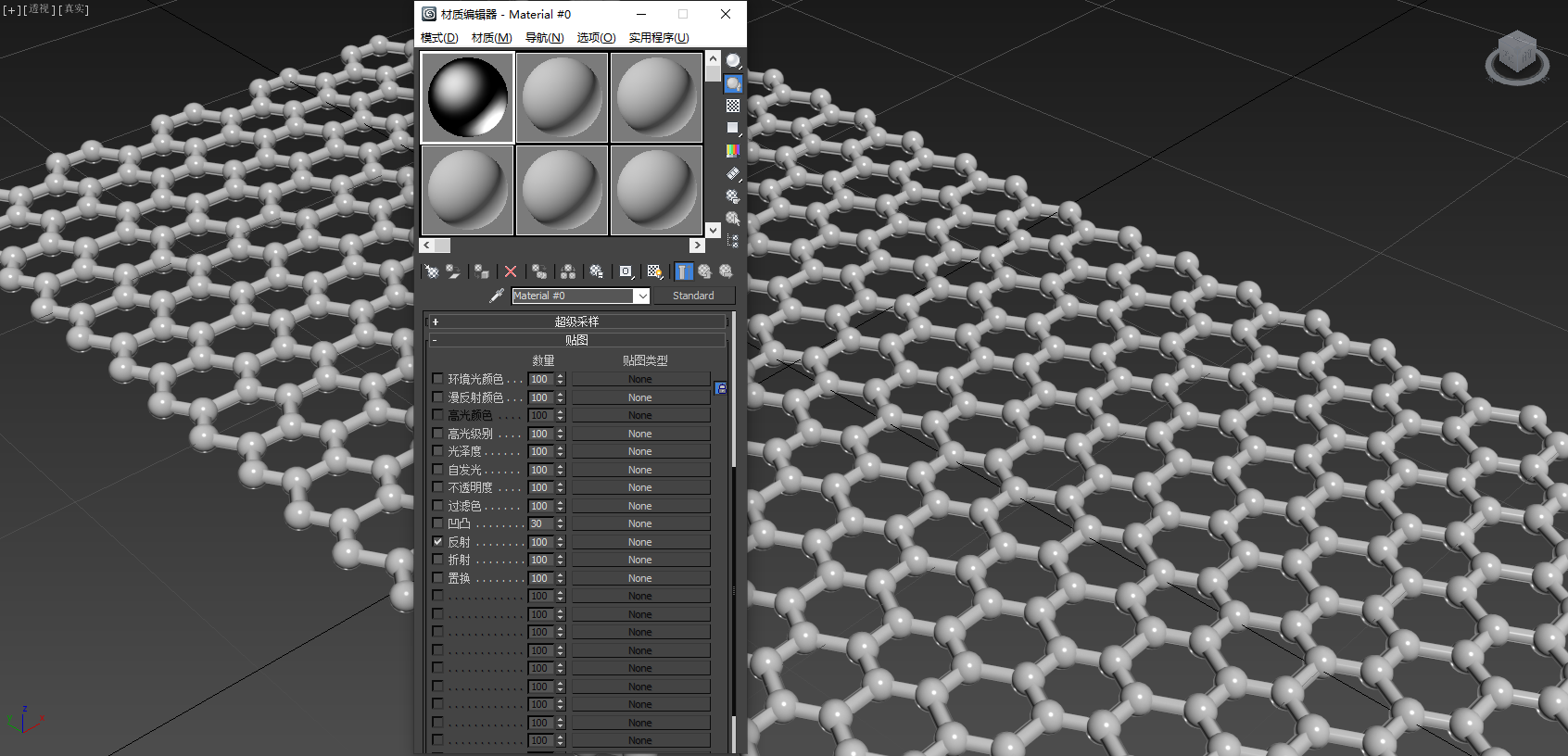Screen dimensions: 1568x756
Task: Click the red X Reset Map icon
Action: [x=511, y=271]
